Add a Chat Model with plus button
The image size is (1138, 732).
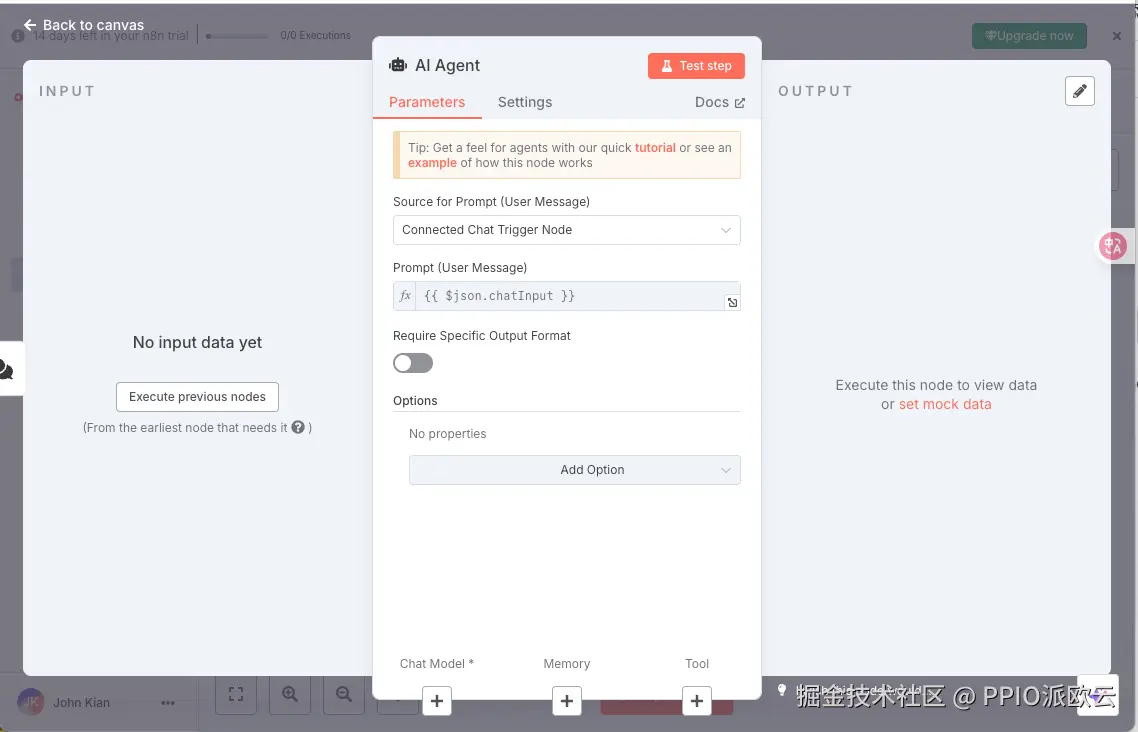[437, 702]
